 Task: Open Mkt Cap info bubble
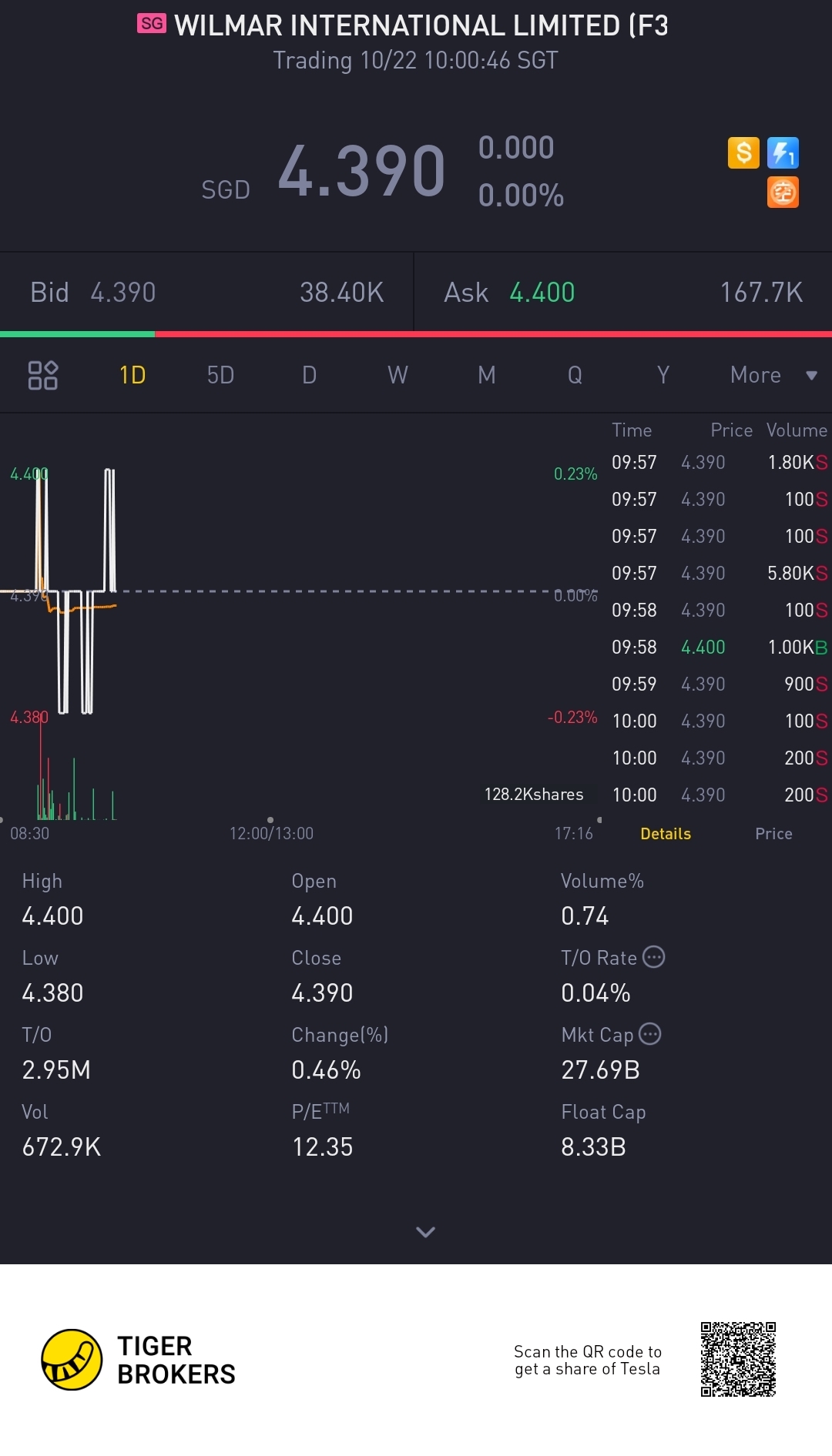[x=650, y=1034]
